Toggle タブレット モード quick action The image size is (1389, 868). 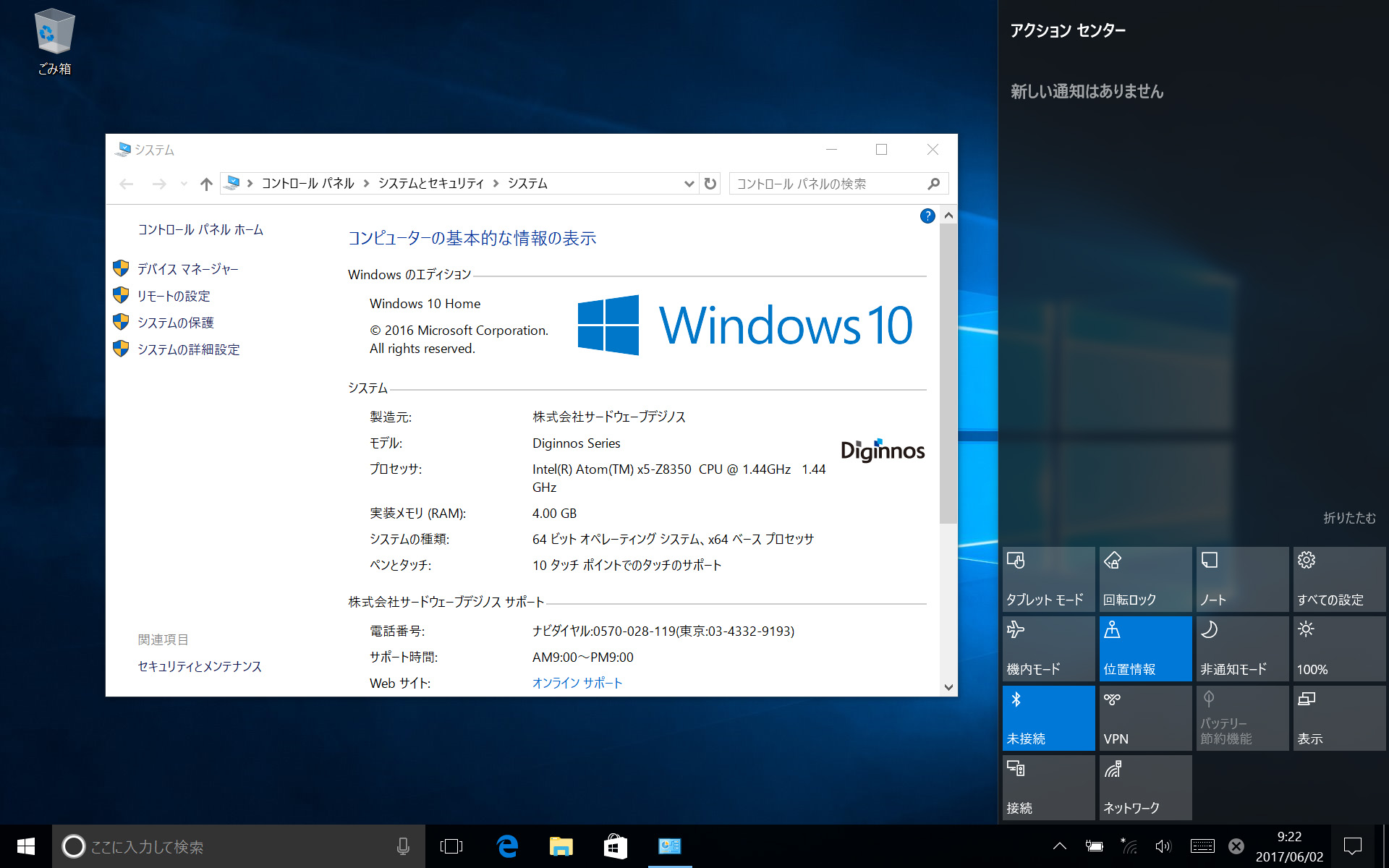point(1048,579)
